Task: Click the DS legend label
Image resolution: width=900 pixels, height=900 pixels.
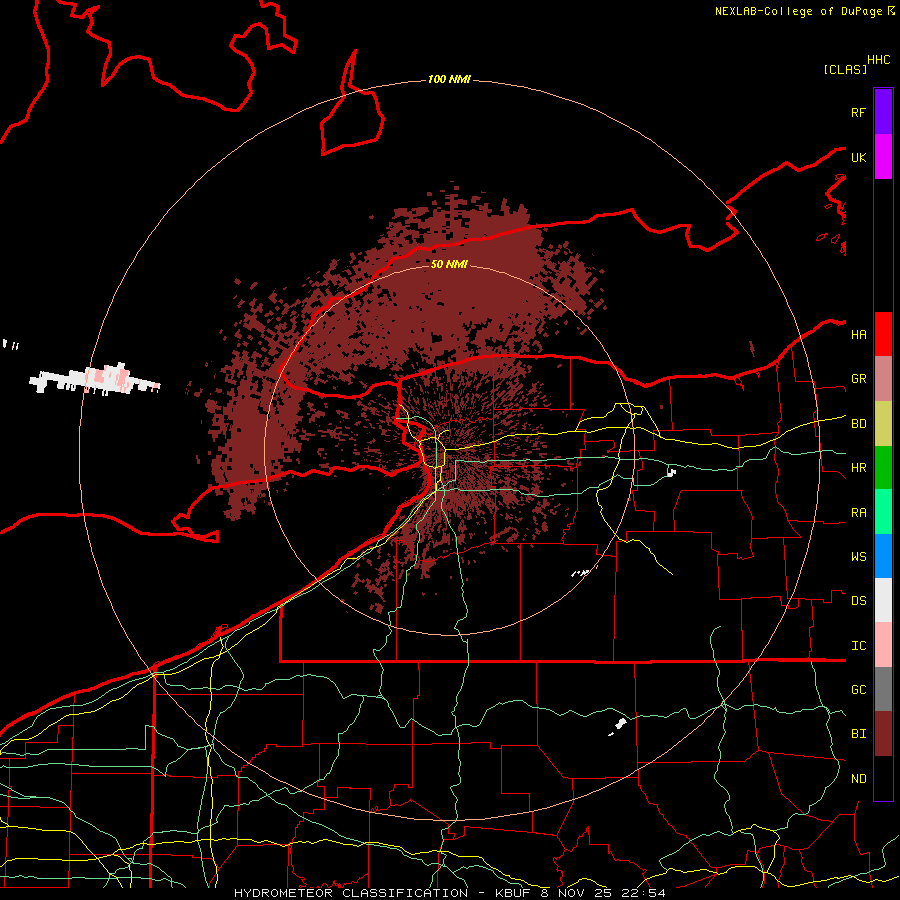Action: pos(858,600)
